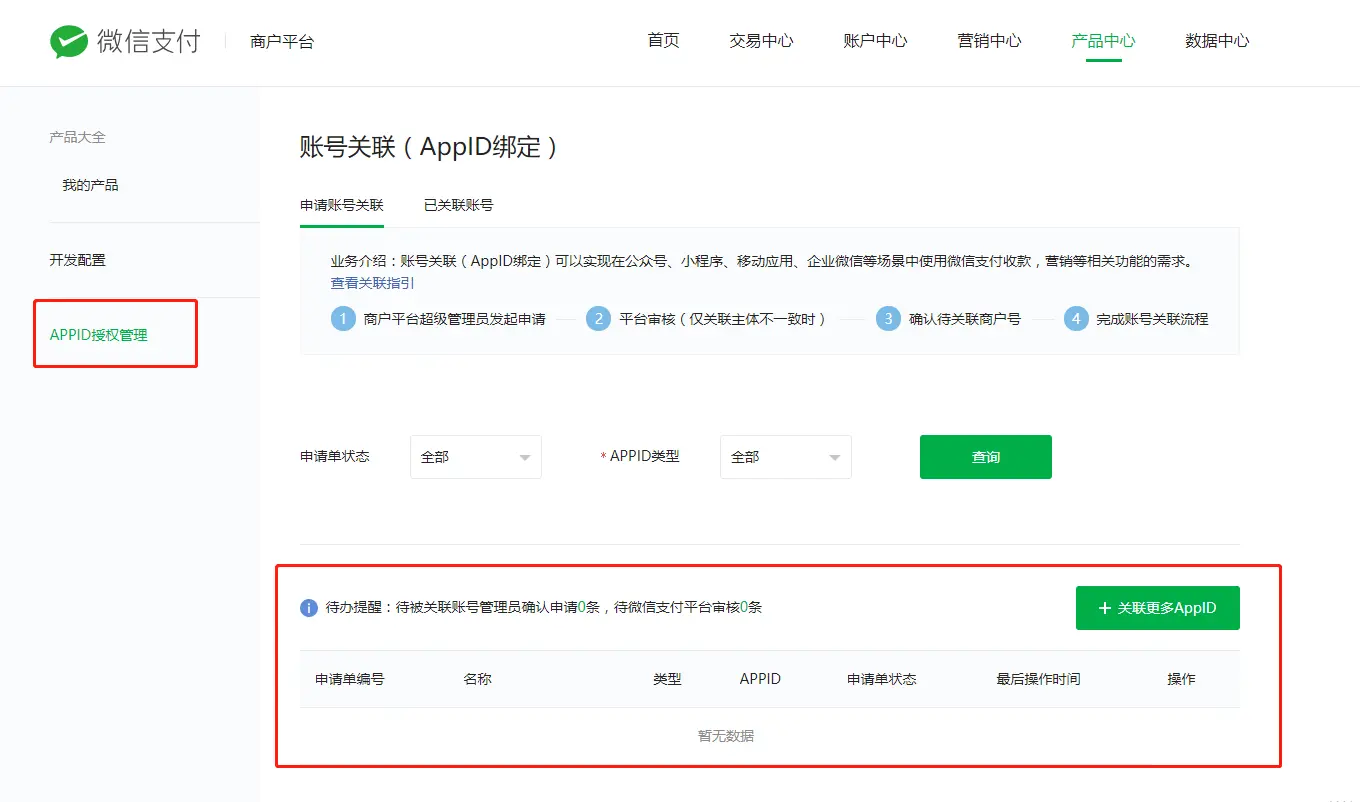Open 营销中心 from the top menu

(989, 41)
